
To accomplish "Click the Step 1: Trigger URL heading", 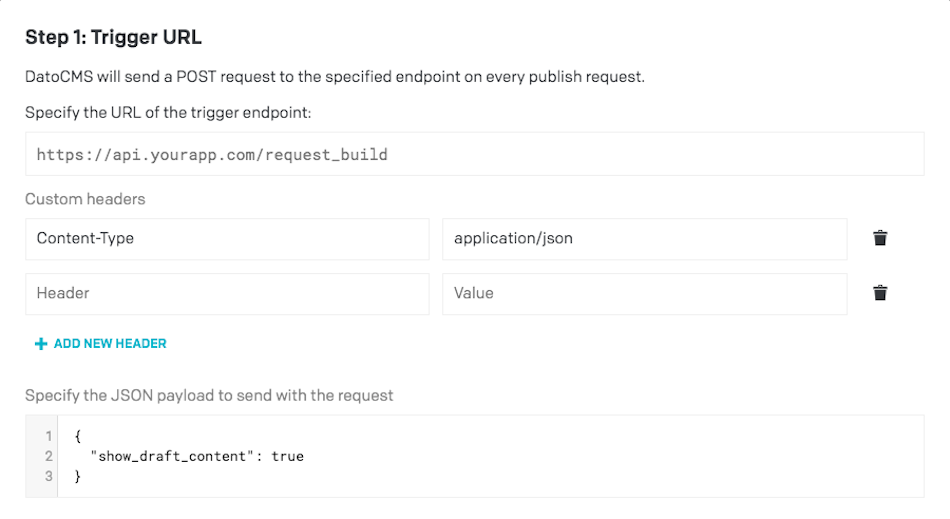I will (113, 37).
